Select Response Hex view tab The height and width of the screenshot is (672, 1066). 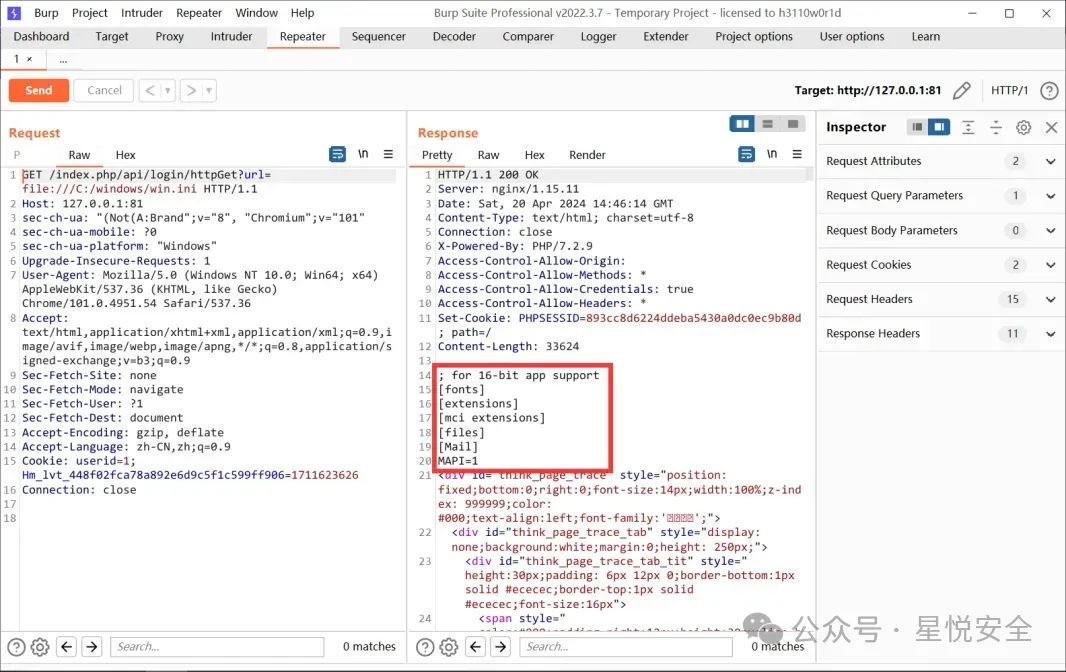click(534, 155)
